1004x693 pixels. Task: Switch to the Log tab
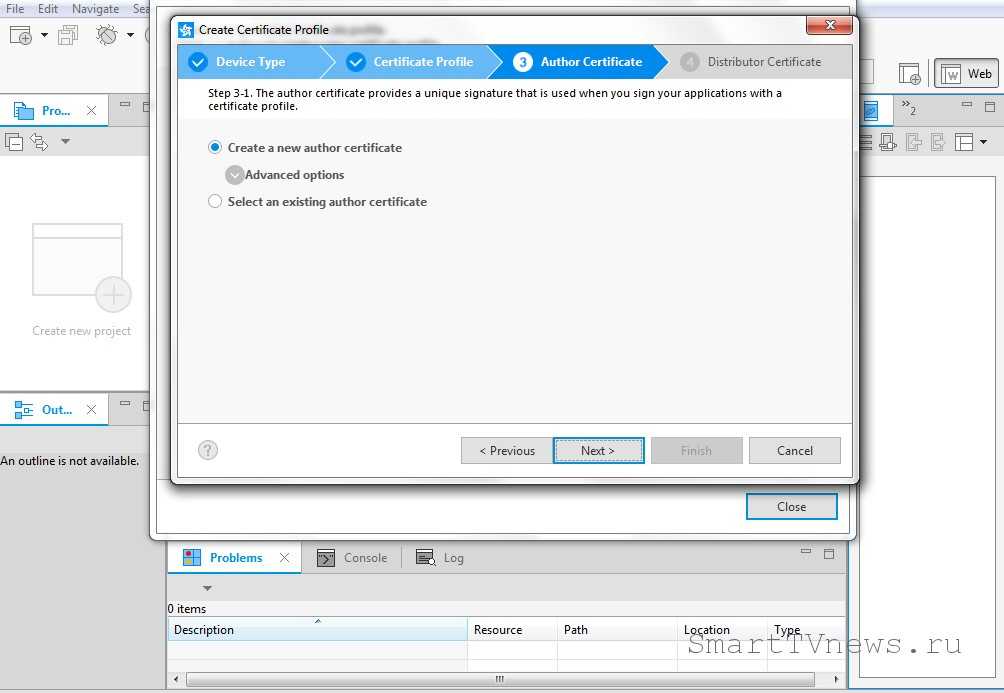441,558
